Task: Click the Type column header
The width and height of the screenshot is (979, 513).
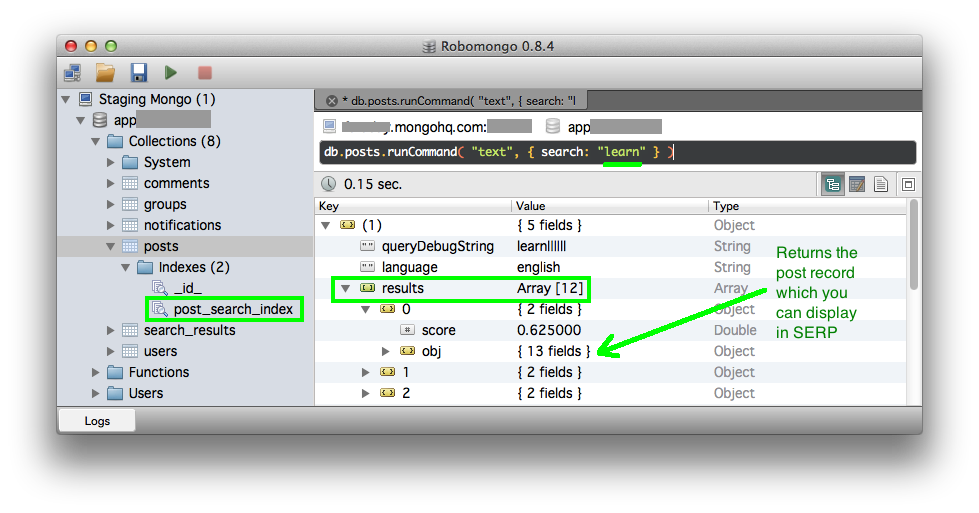Action: tap(807, 206)
